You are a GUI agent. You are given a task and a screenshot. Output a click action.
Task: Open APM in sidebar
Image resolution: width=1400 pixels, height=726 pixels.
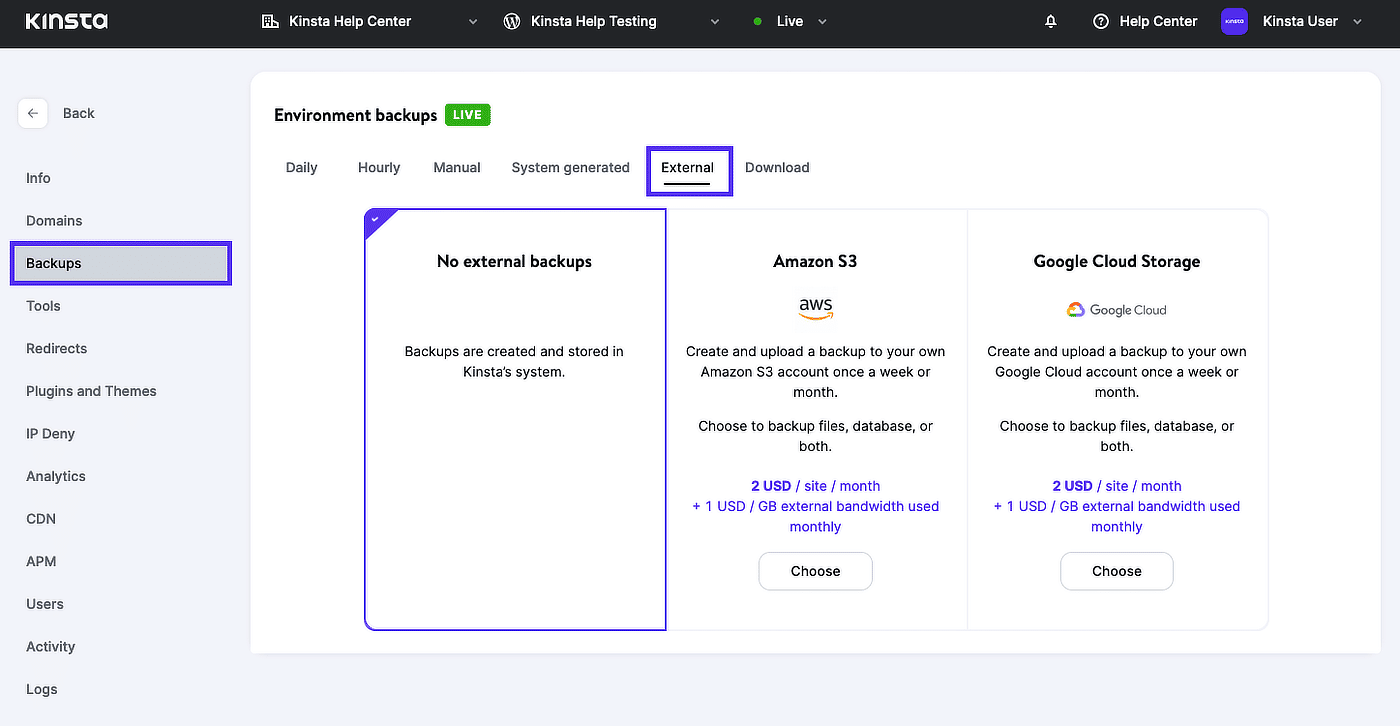pos(41,561)
